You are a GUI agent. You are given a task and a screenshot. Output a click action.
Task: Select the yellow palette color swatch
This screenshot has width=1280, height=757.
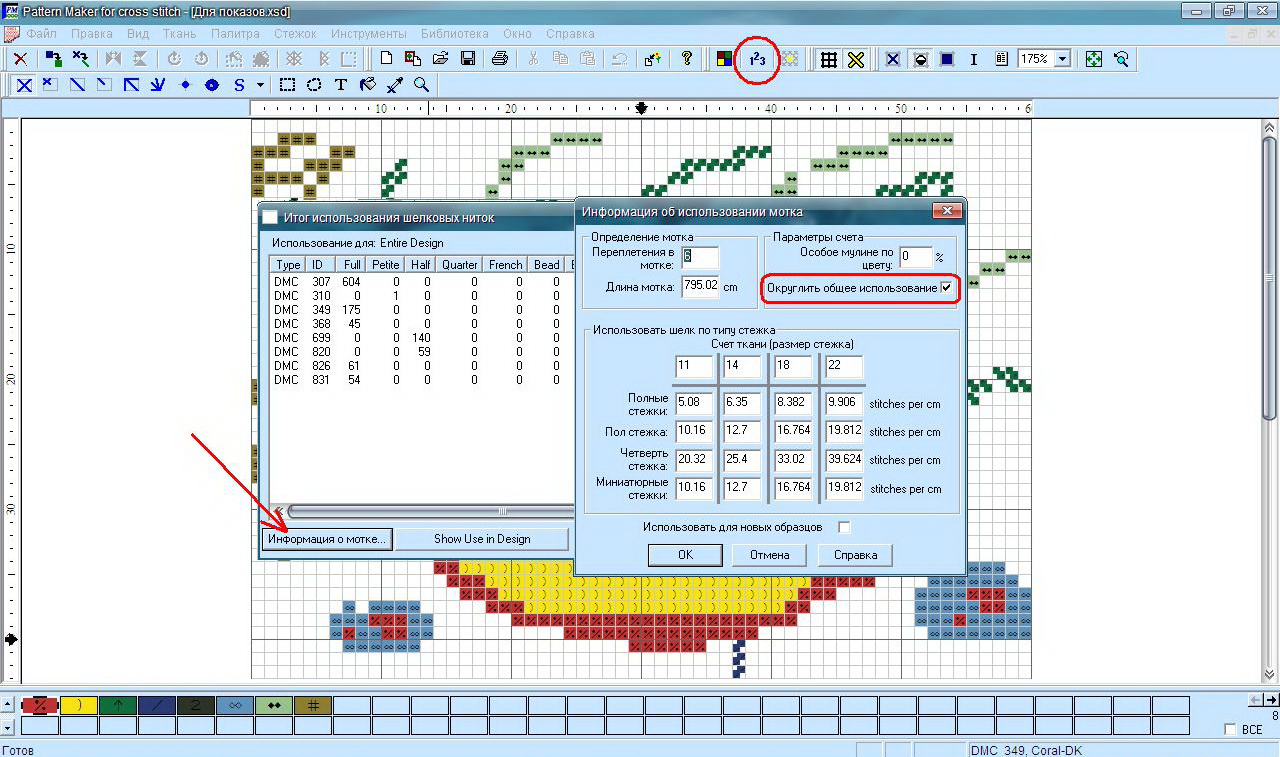tap(78, 705)
